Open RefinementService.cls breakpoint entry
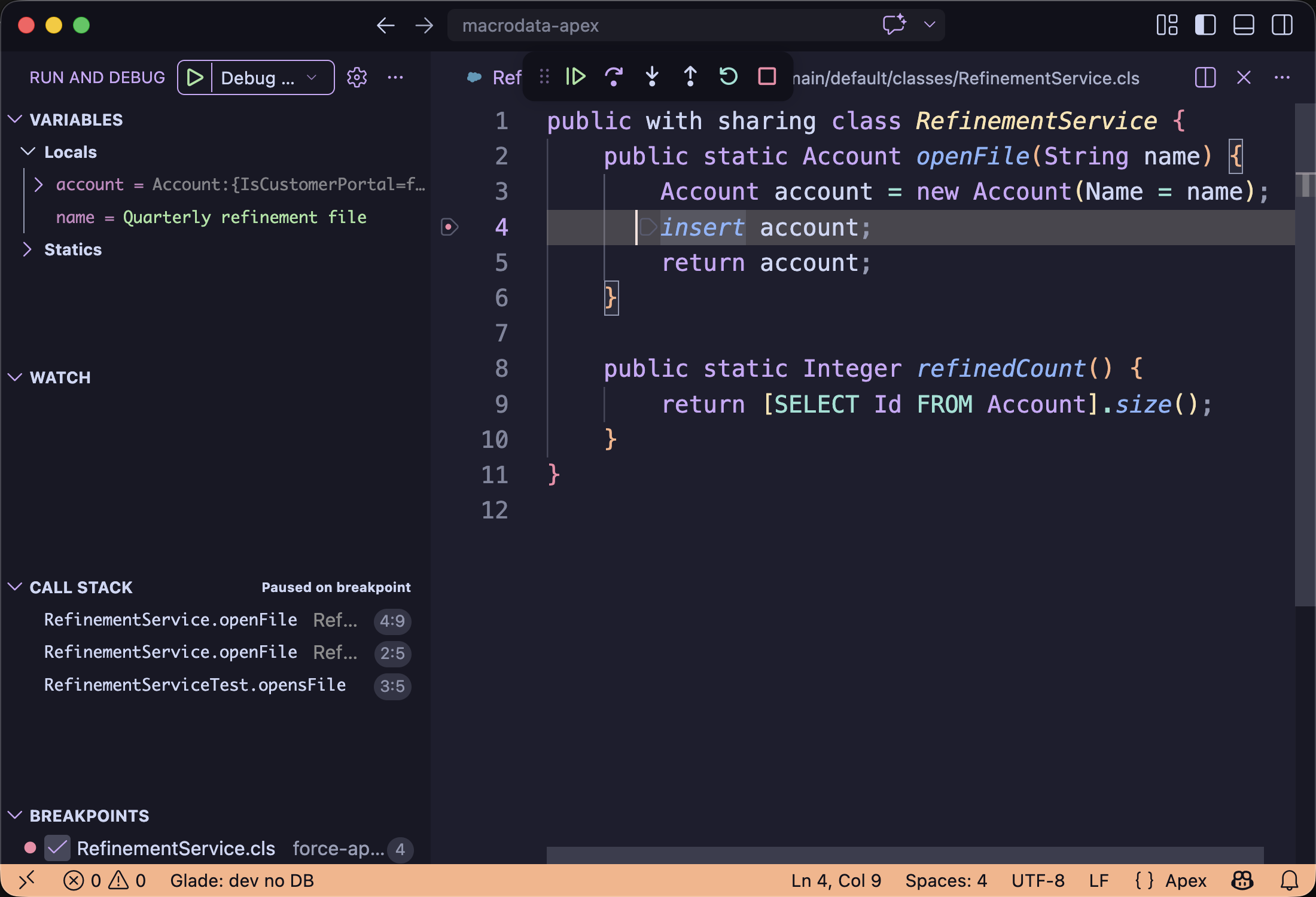Screen dimensions: 1316x897 (x=176, y=849)
